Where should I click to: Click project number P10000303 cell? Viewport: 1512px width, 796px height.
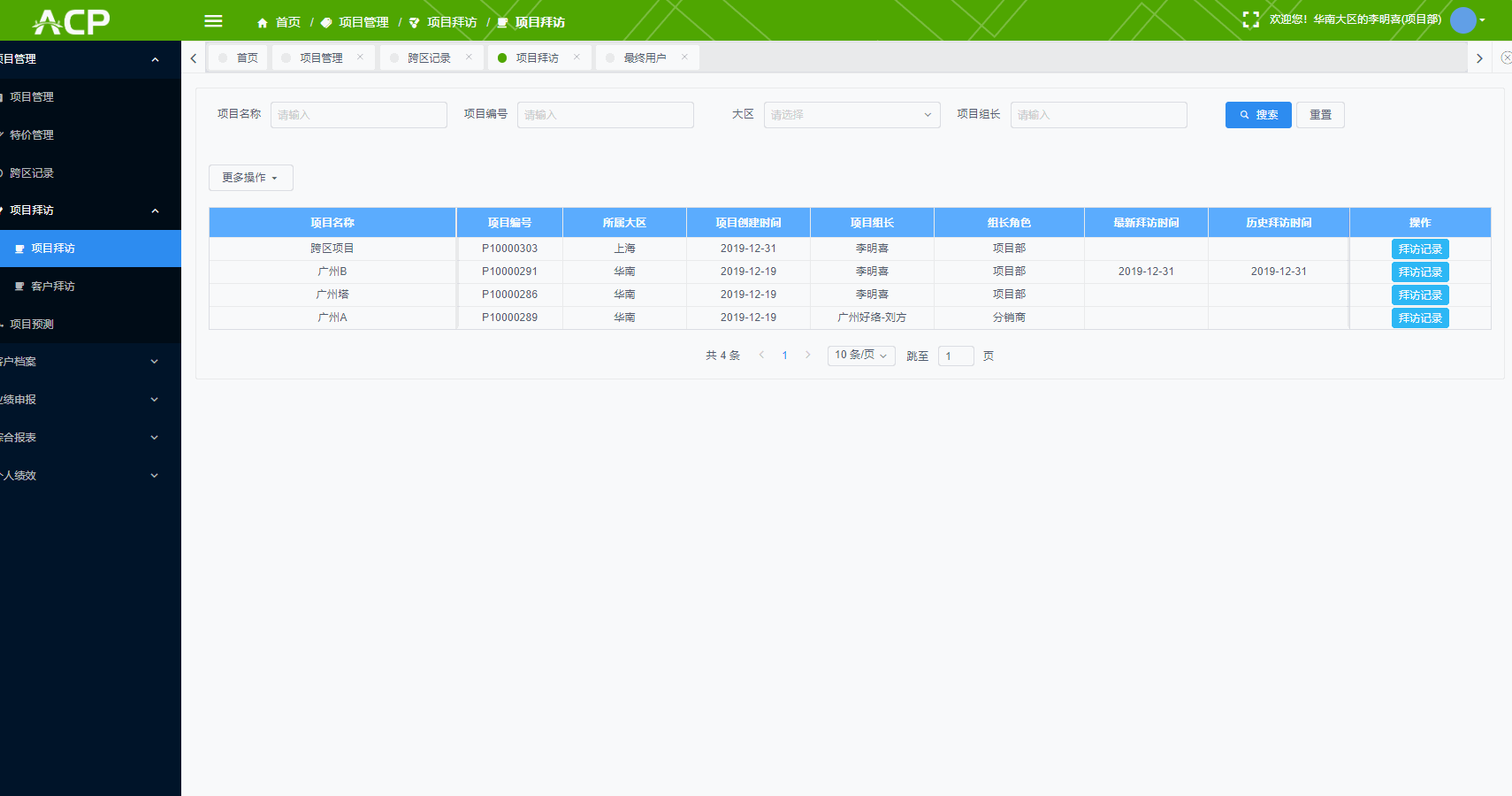coord(510,249)
